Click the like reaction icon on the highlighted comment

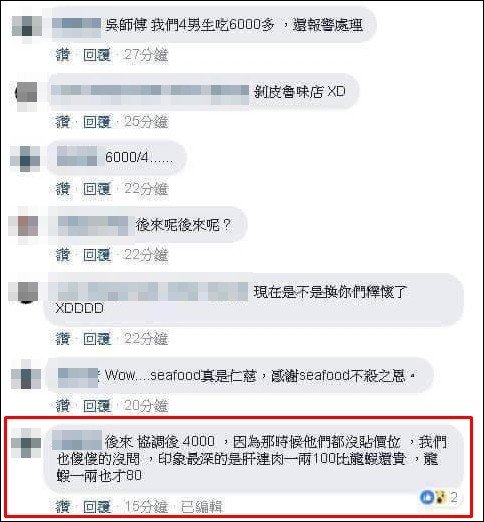click(427, 497)
